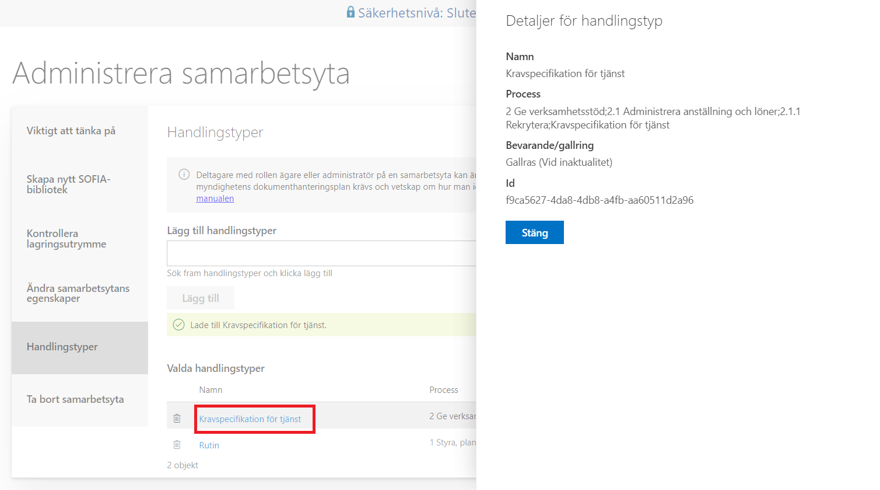Image resolution: width=880 pixels, height=490 pixels.
Task: Click the Process column header
Action: pyautogui.click(x=444, y=390)
